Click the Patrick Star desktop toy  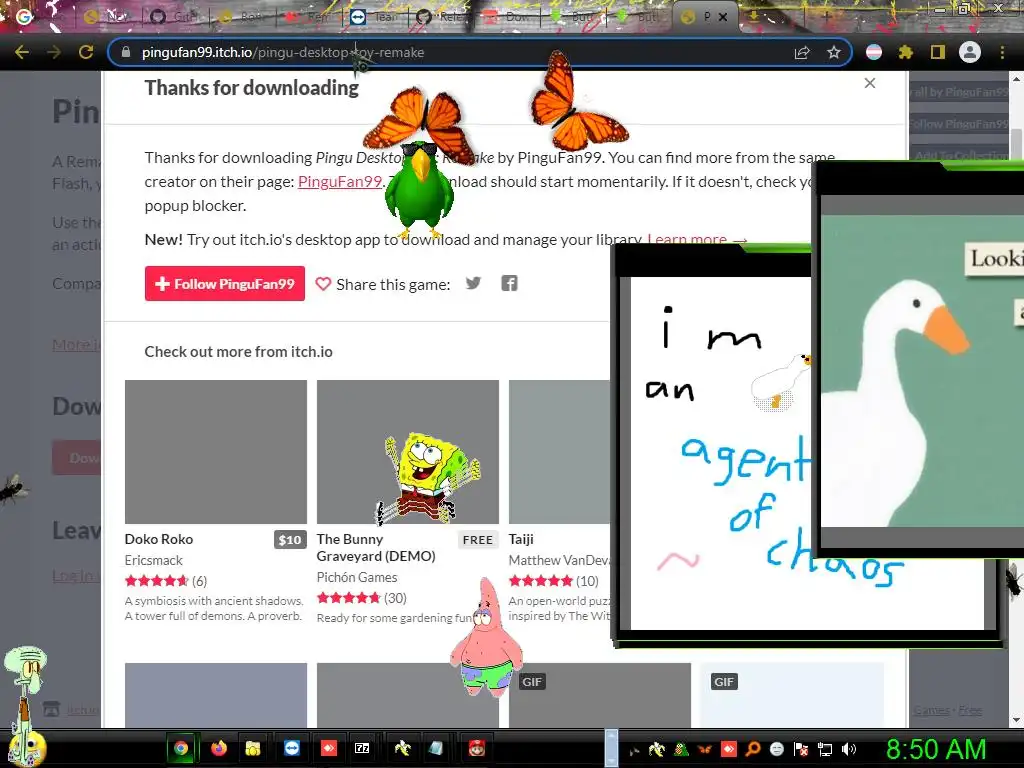pyautogui.click(x=487, y=637)
